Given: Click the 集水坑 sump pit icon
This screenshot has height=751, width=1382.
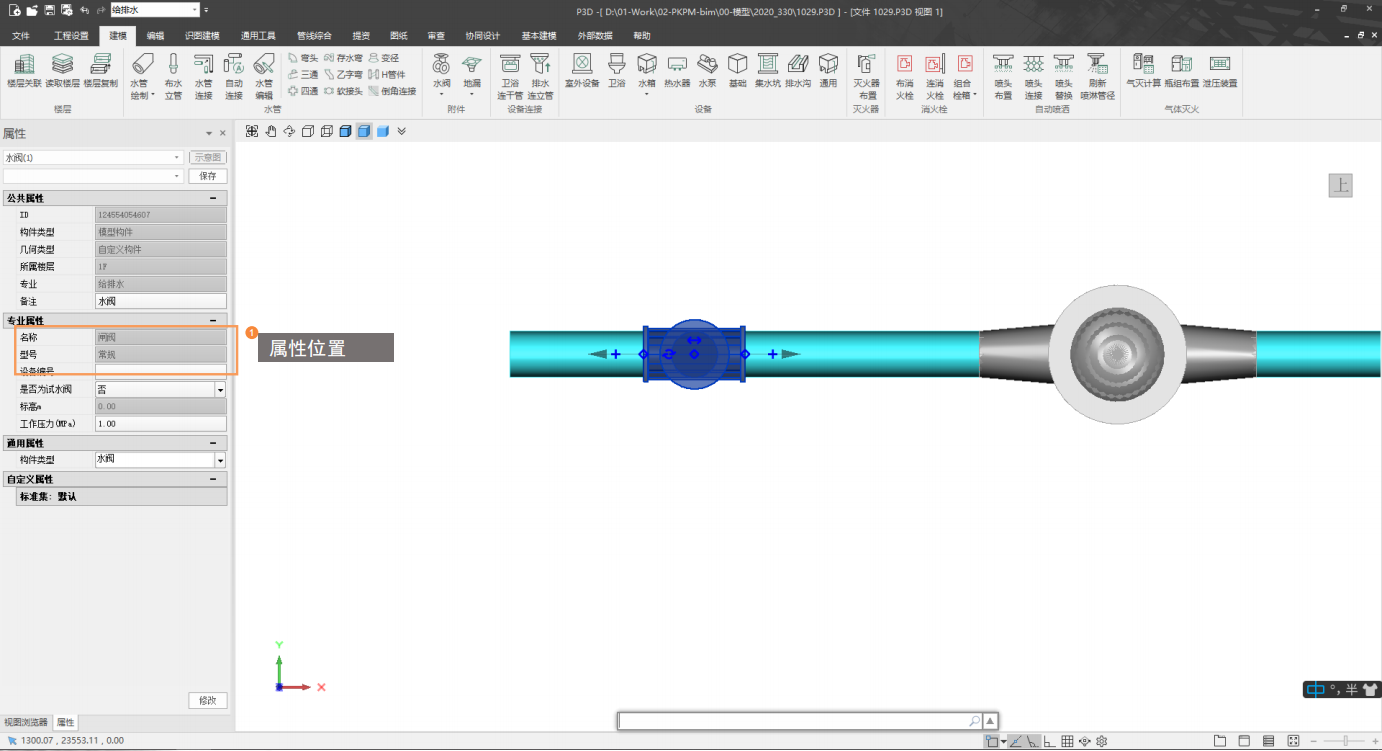Looking at the screenshot, I should click(767, 71).
